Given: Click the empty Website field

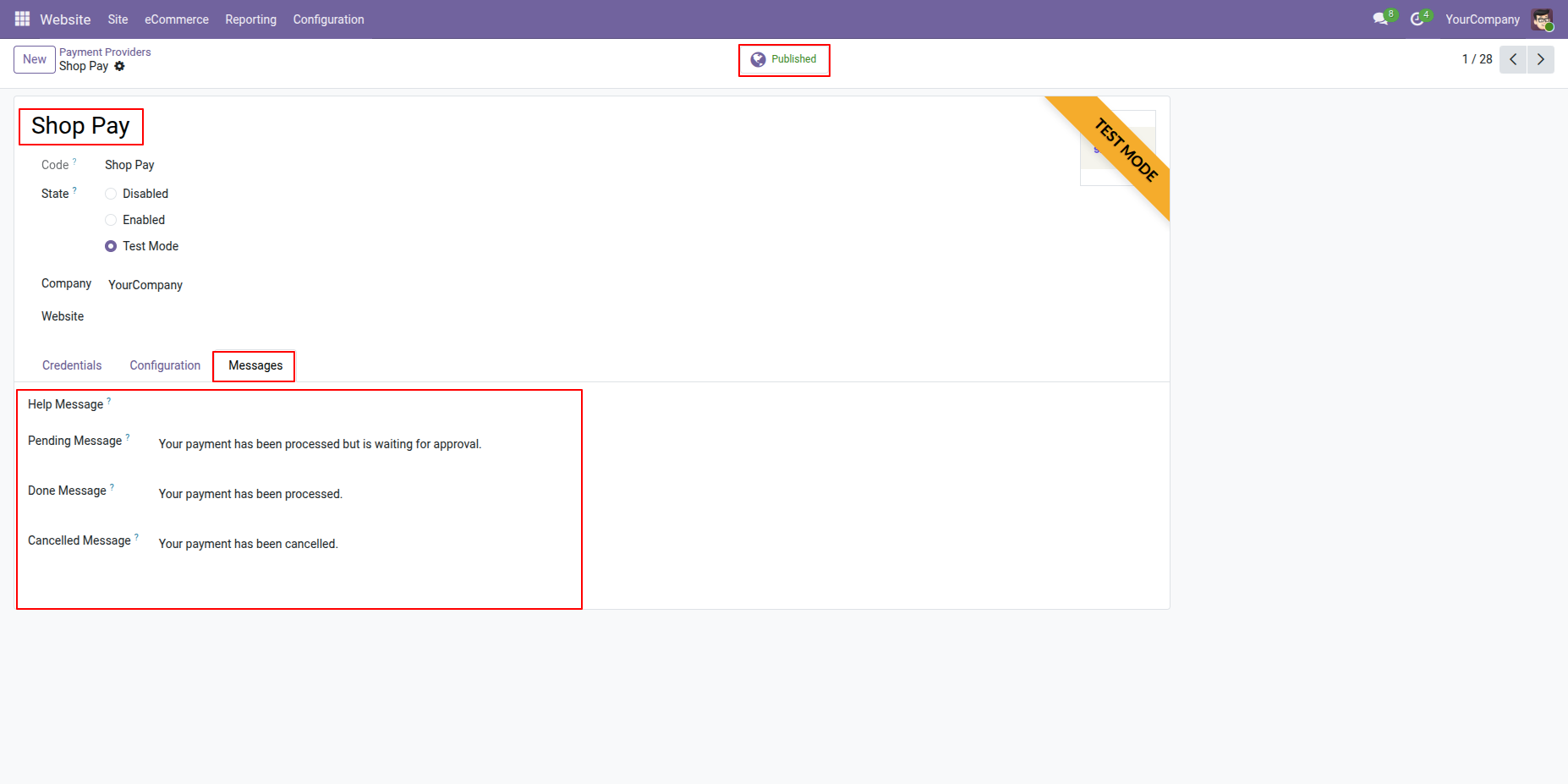Looking at the screenshot, I should tap(338, 317).
